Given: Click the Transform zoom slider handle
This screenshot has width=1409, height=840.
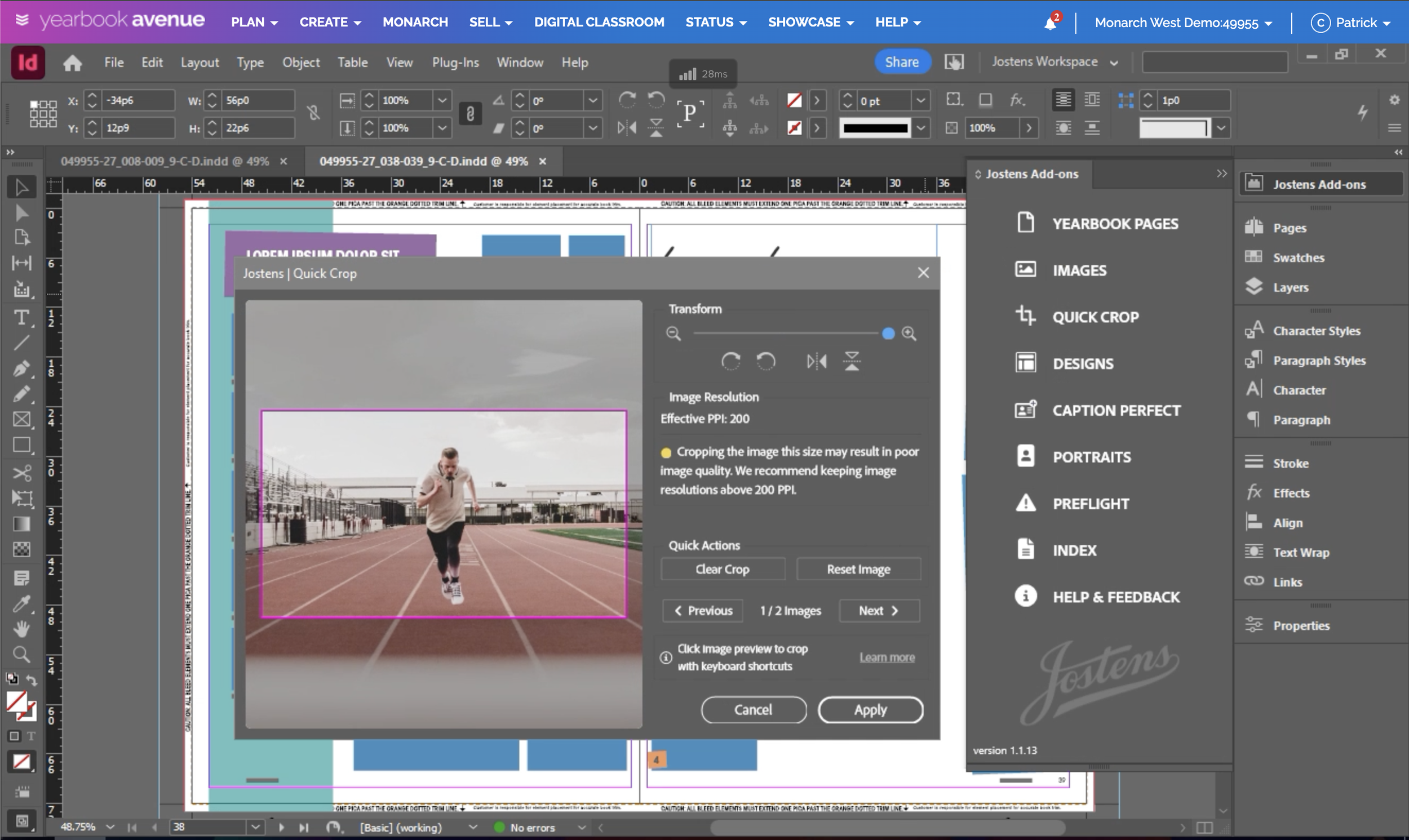Looking at the screenshot, I should coord(888,334).
